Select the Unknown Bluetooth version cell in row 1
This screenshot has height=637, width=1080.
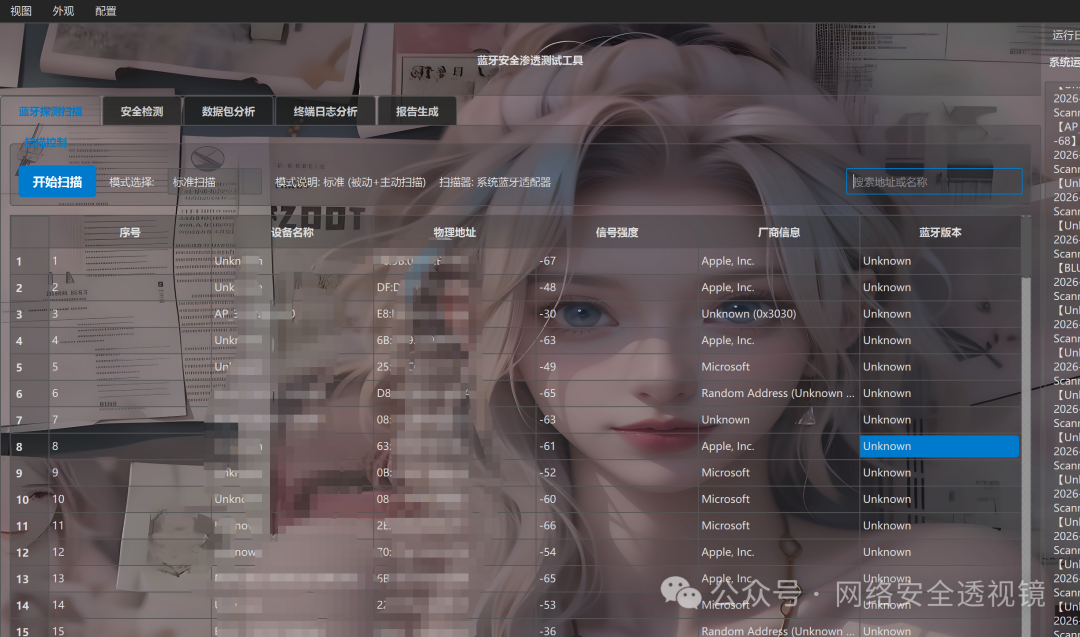coord(940,261)
